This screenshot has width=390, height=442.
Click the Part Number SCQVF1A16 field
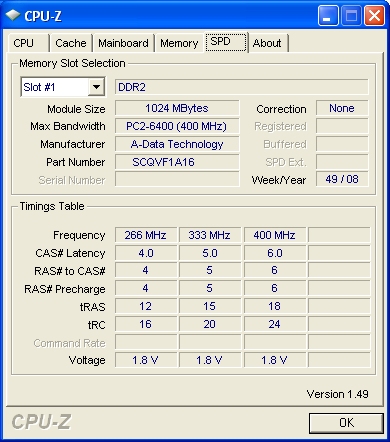pos(177,162)
